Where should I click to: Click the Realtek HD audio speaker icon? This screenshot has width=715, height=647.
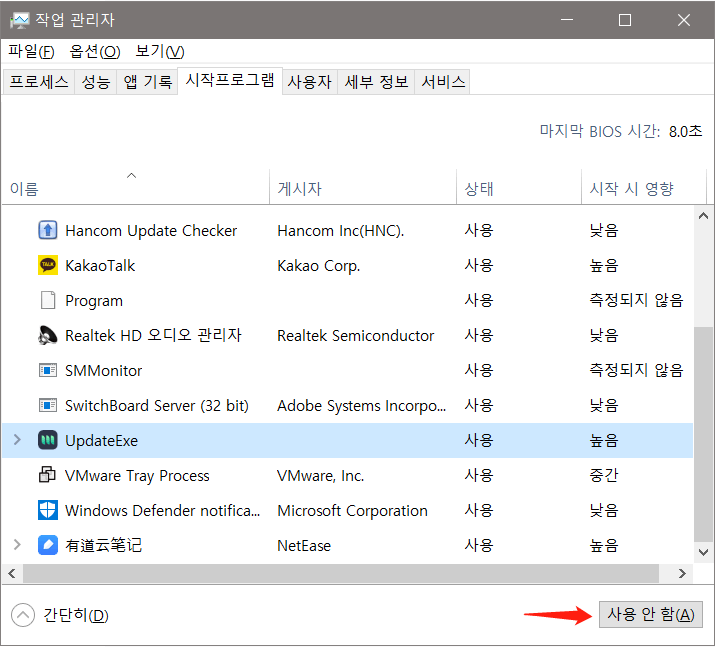point(48,336)
